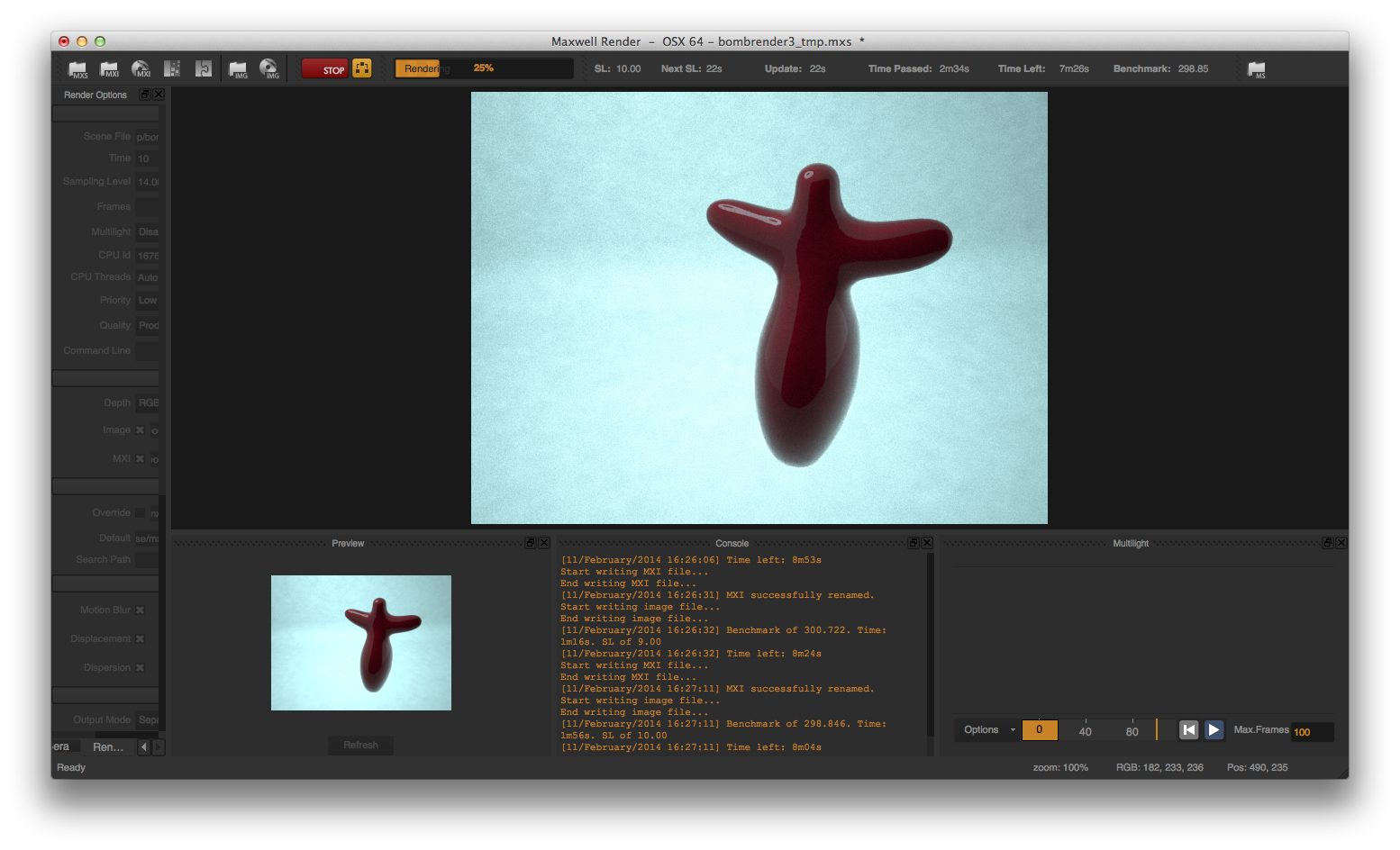Open the Output Mode dropdown
The width and height of the screenshot is (1400, 850).
pos(147,720)
